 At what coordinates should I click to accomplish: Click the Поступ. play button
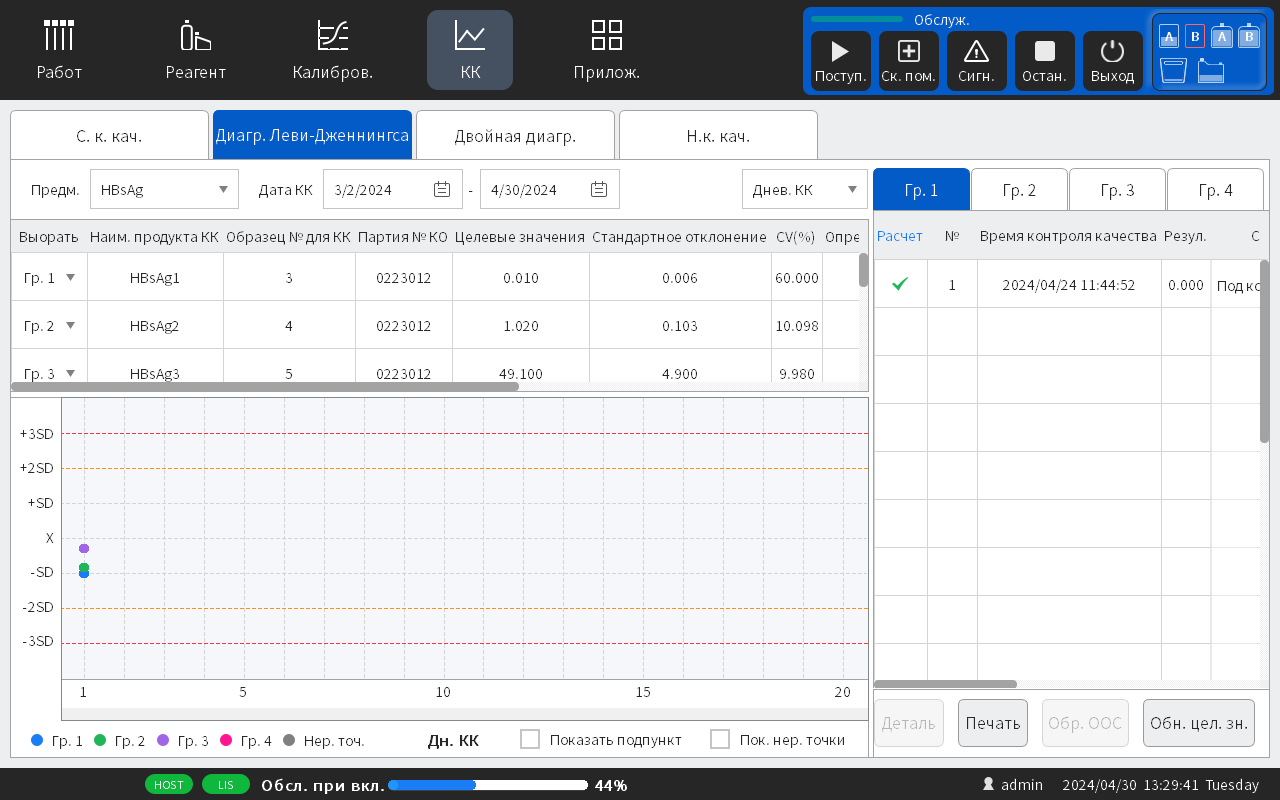click(841, 61)
